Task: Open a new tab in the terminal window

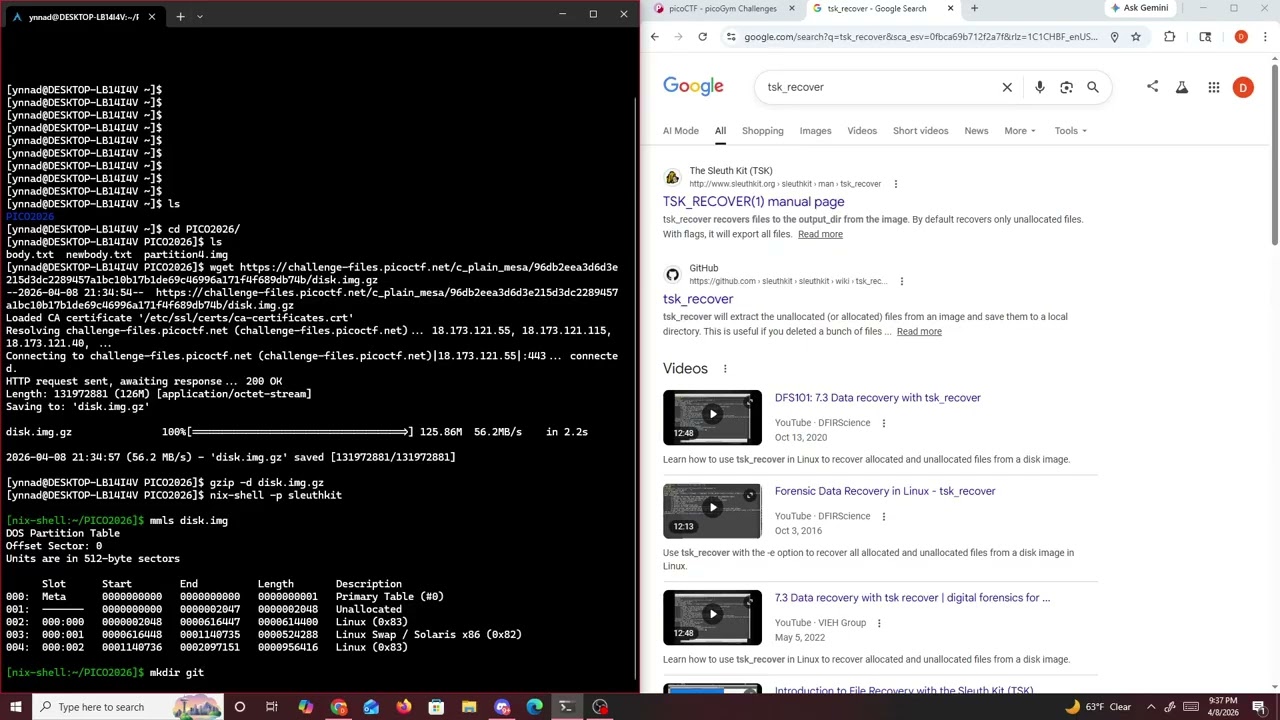Action: (180, 16)
